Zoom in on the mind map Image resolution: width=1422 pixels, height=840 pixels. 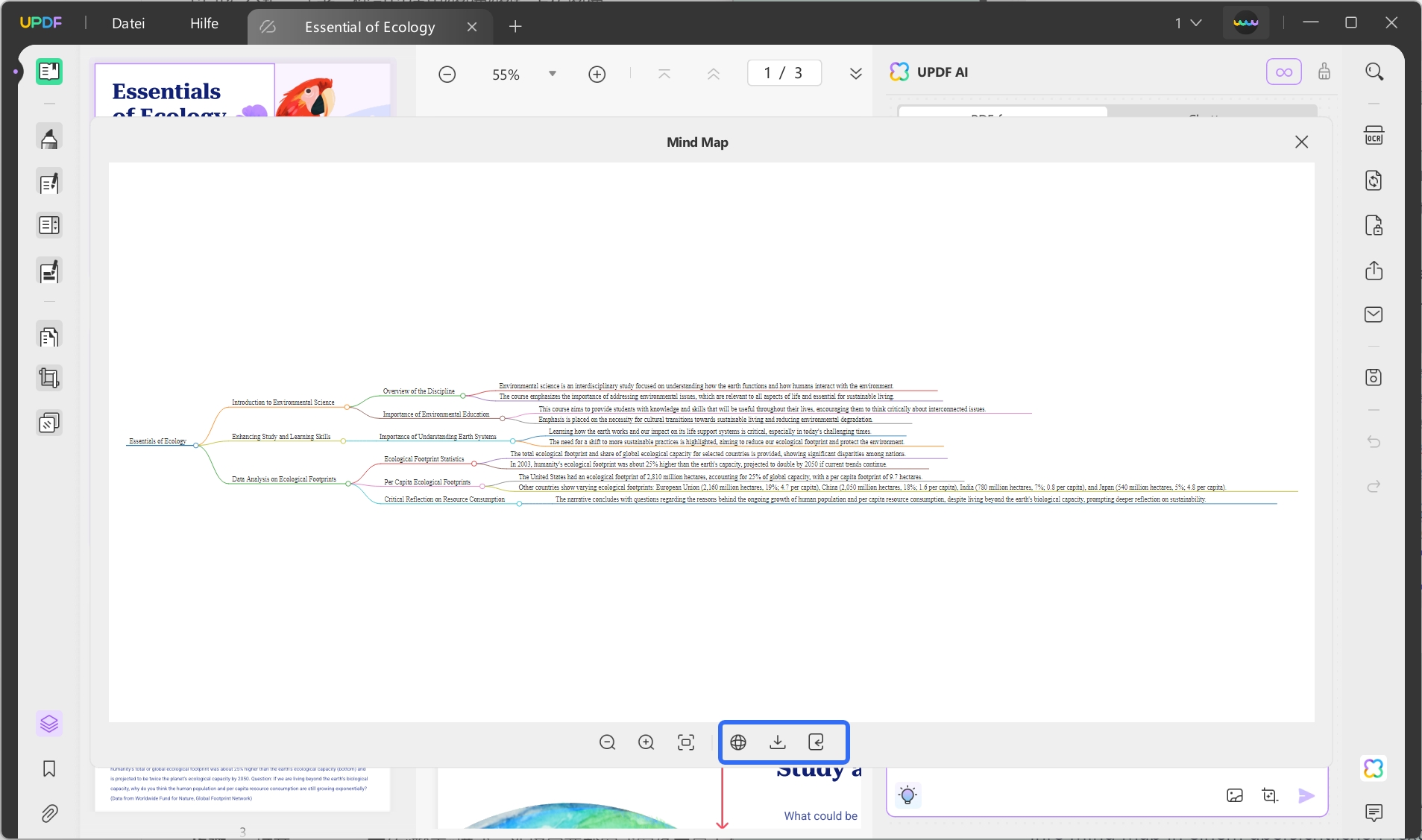(646, 742)
